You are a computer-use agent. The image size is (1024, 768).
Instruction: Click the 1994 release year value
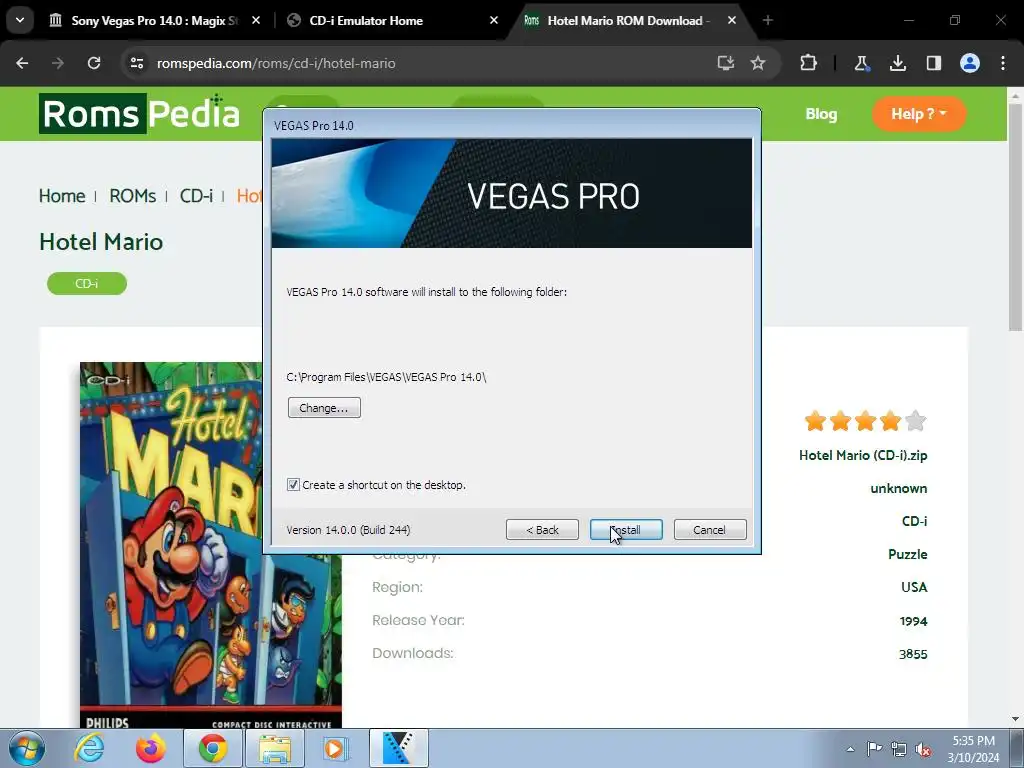914,620
